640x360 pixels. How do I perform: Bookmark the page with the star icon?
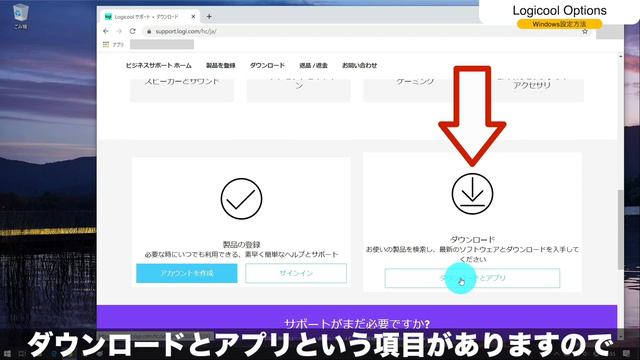585,31
